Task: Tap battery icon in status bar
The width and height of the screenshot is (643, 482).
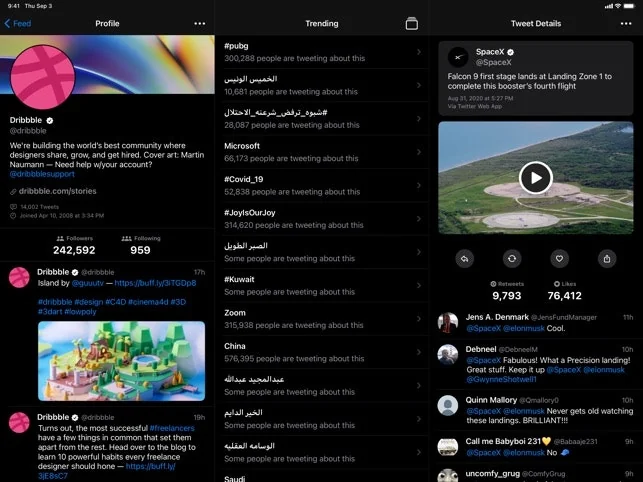Action: 629,6
